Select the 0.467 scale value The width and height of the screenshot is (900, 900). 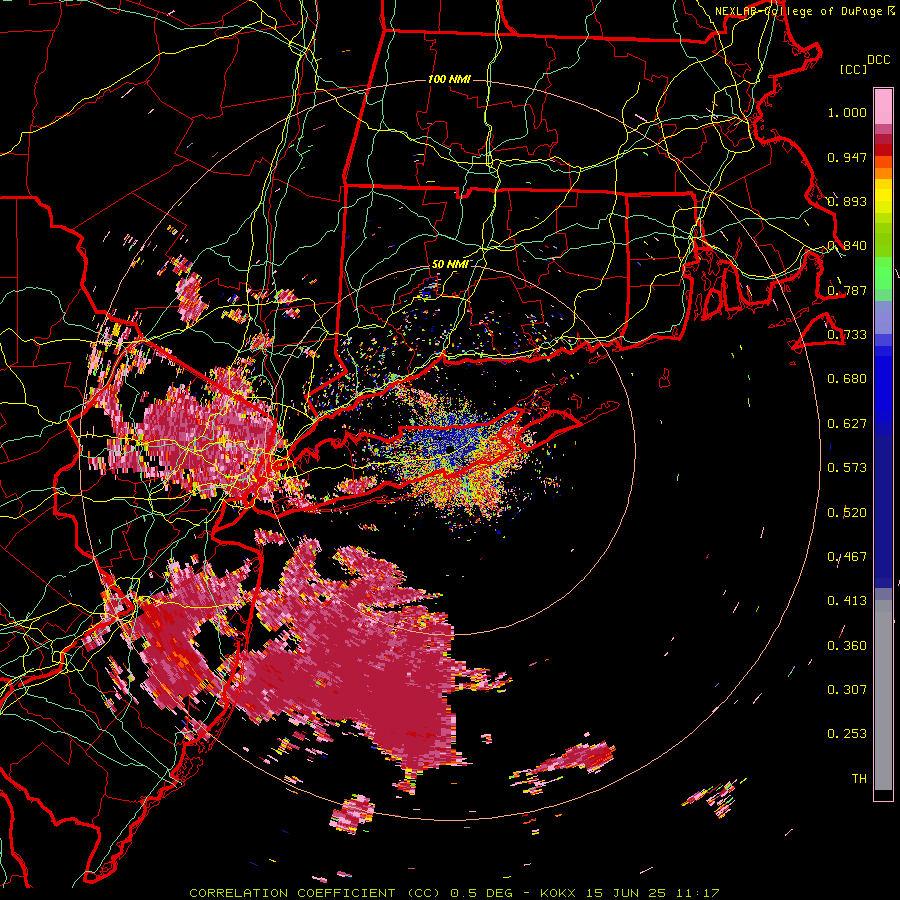[847, 556]
